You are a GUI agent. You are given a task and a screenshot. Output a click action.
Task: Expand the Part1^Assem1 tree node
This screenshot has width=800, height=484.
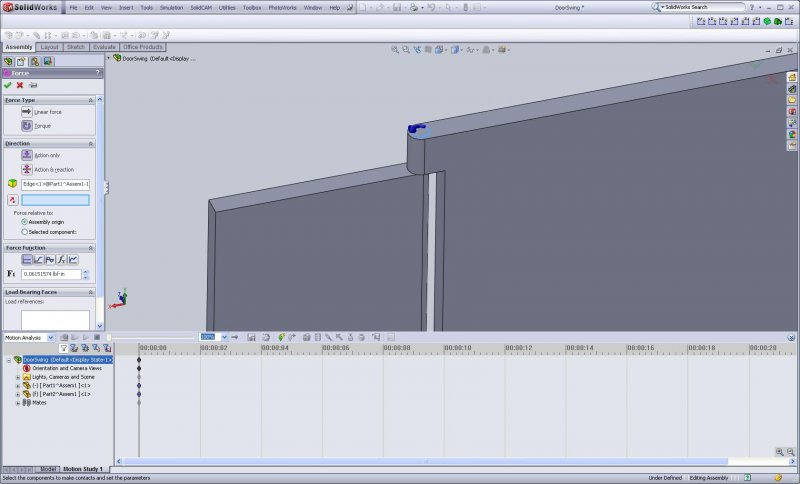[18, 386]
